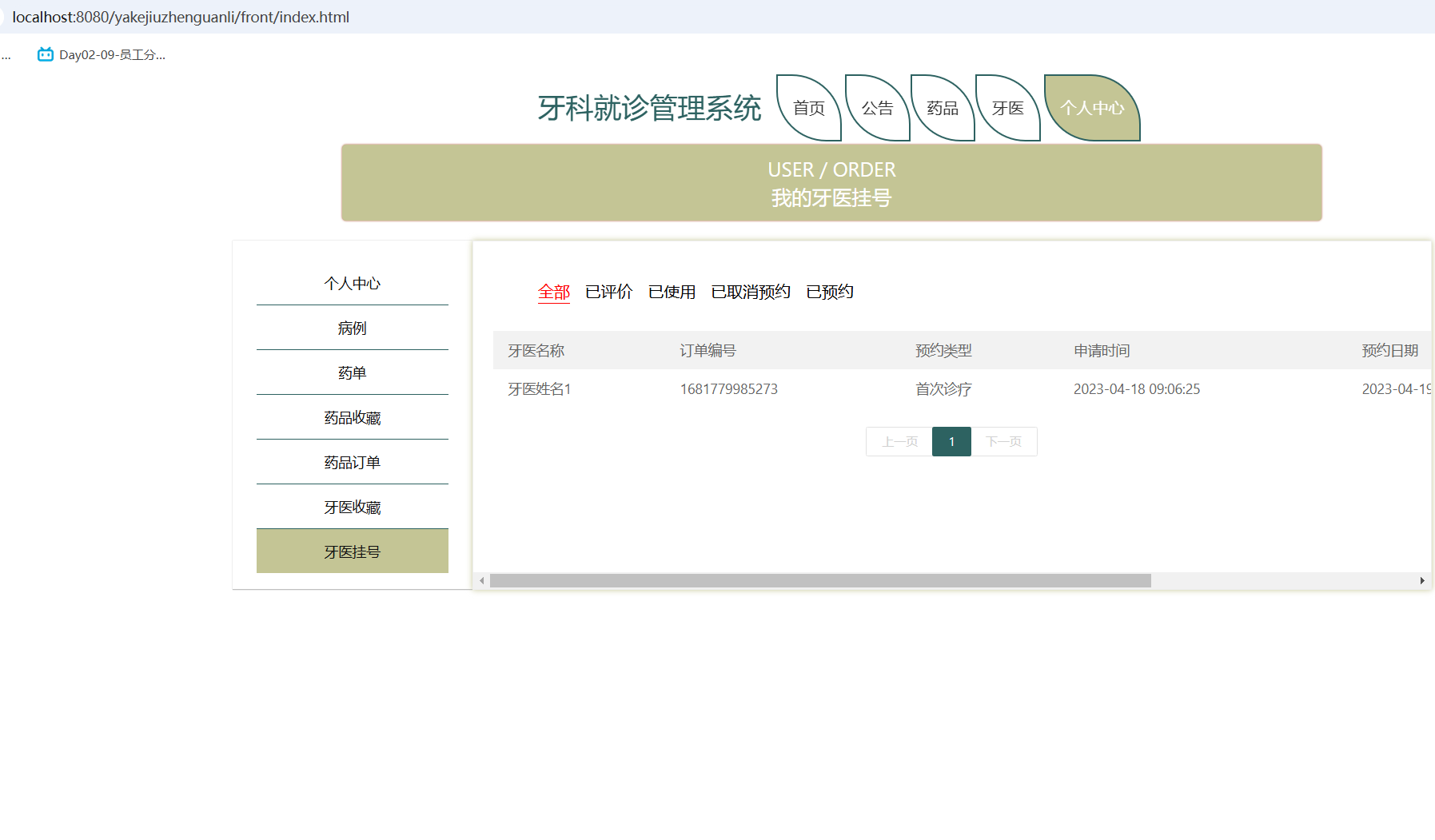
Task: Open the 牙医 navigation tab
Action: pyautogui.click(x=1008, y=108)
